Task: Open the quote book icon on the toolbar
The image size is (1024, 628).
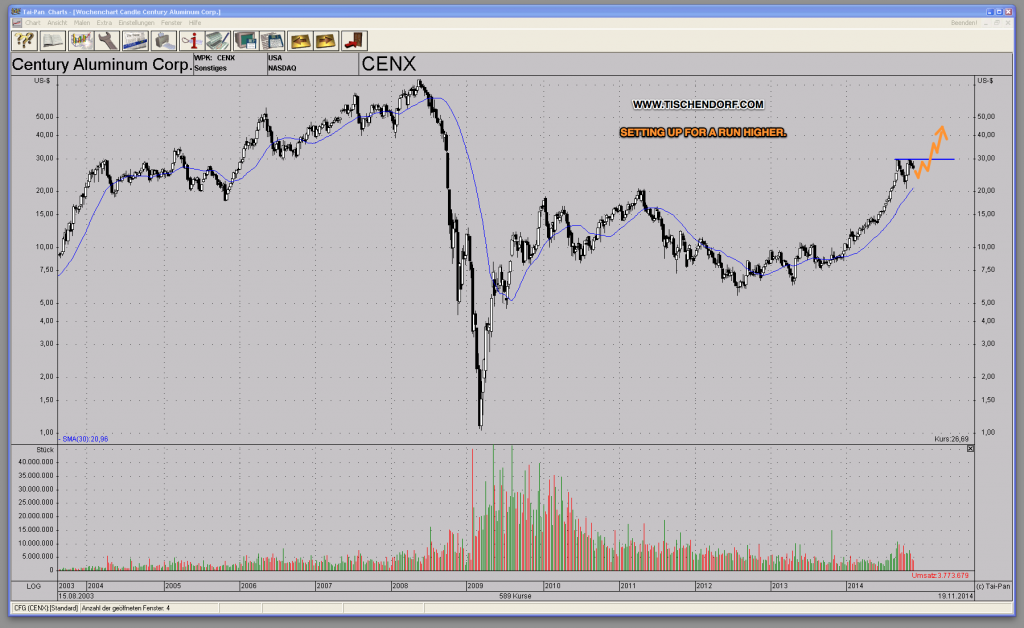Action: (x=52, y=40)
